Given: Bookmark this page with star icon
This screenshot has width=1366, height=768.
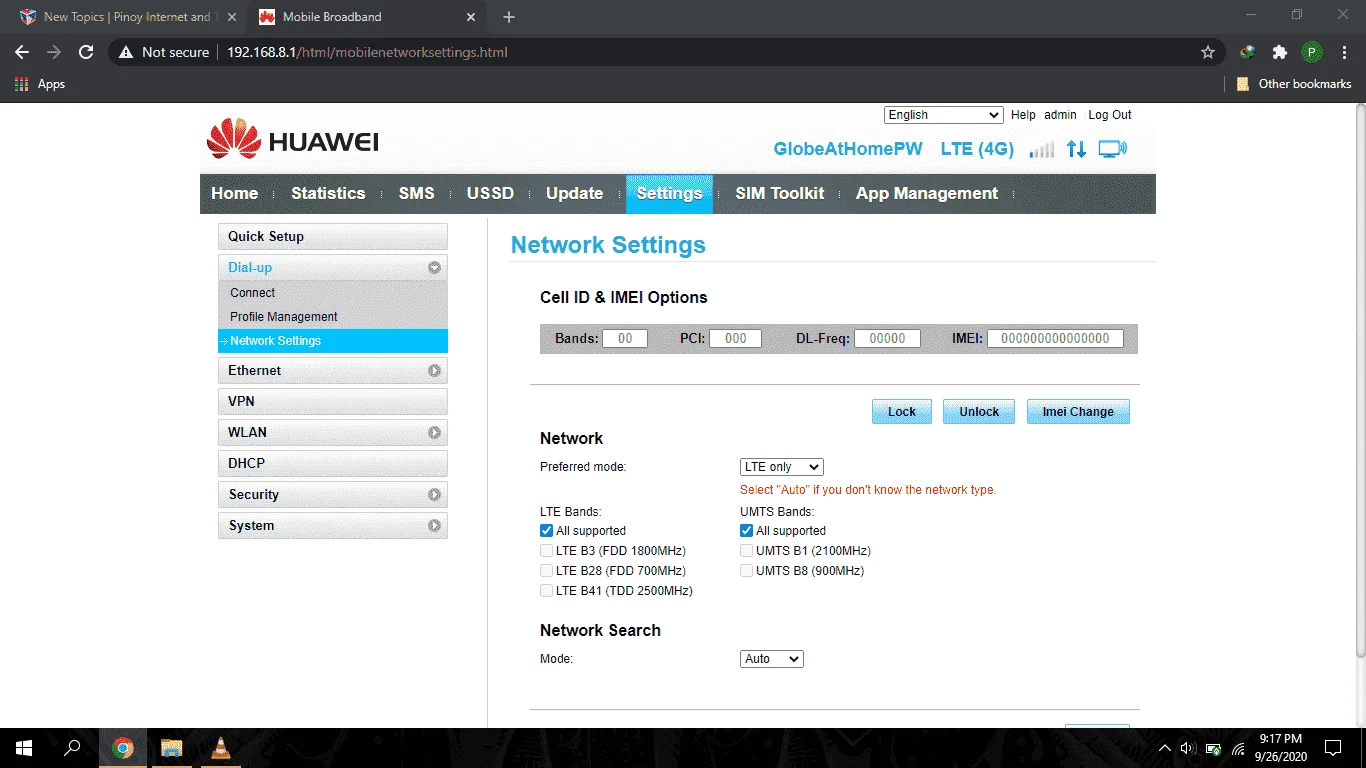Looking at the screenshot, I should [x=1208, y=52].
